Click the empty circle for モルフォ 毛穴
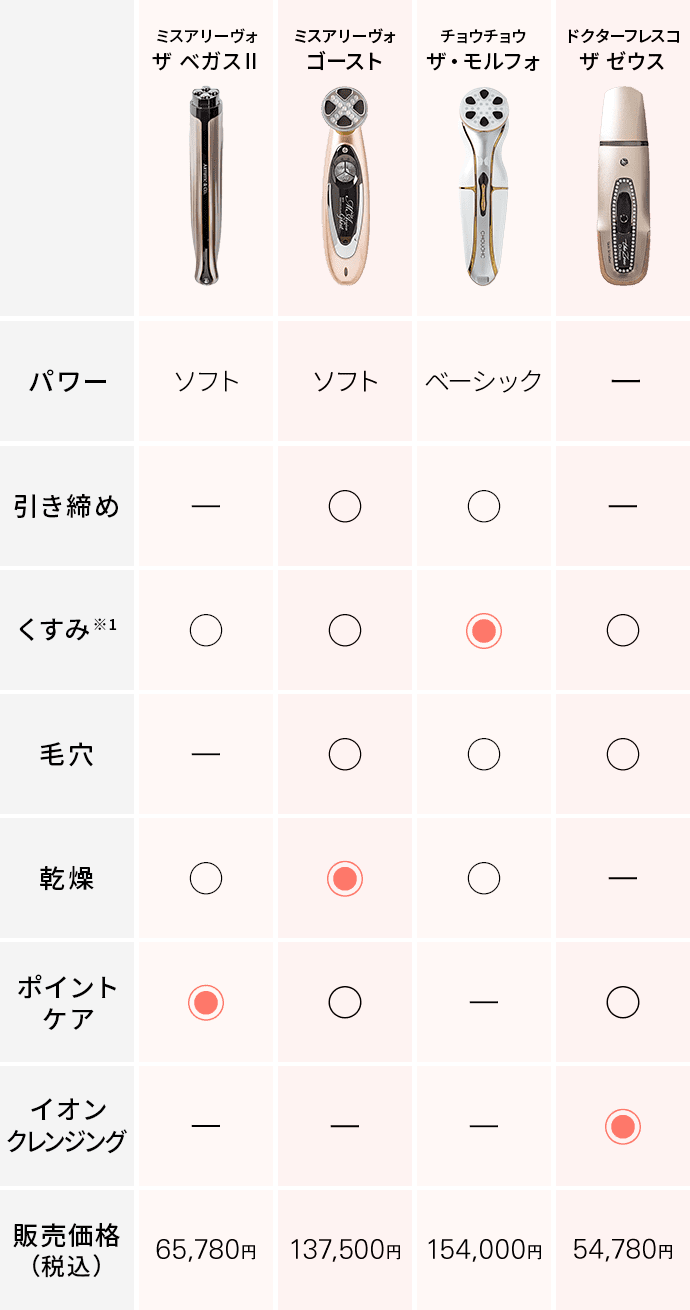 483,754
